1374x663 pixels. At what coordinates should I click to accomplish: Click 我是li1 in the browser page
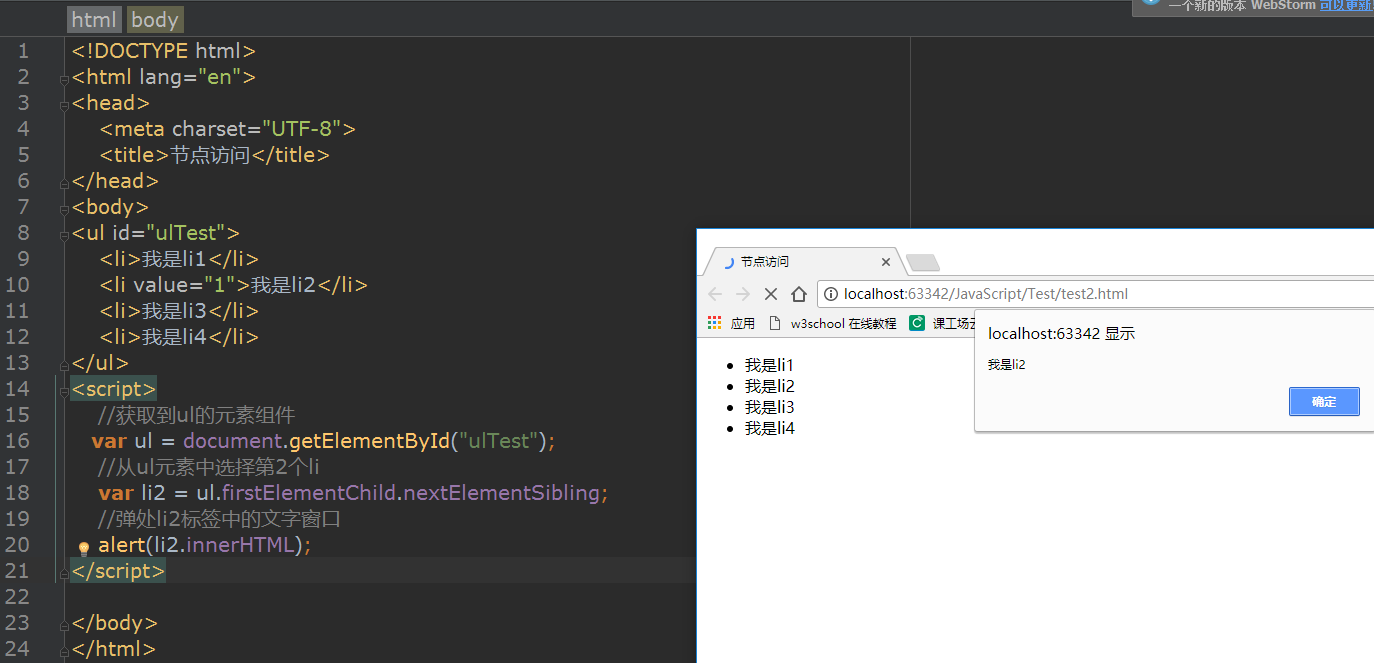point(769,365)
